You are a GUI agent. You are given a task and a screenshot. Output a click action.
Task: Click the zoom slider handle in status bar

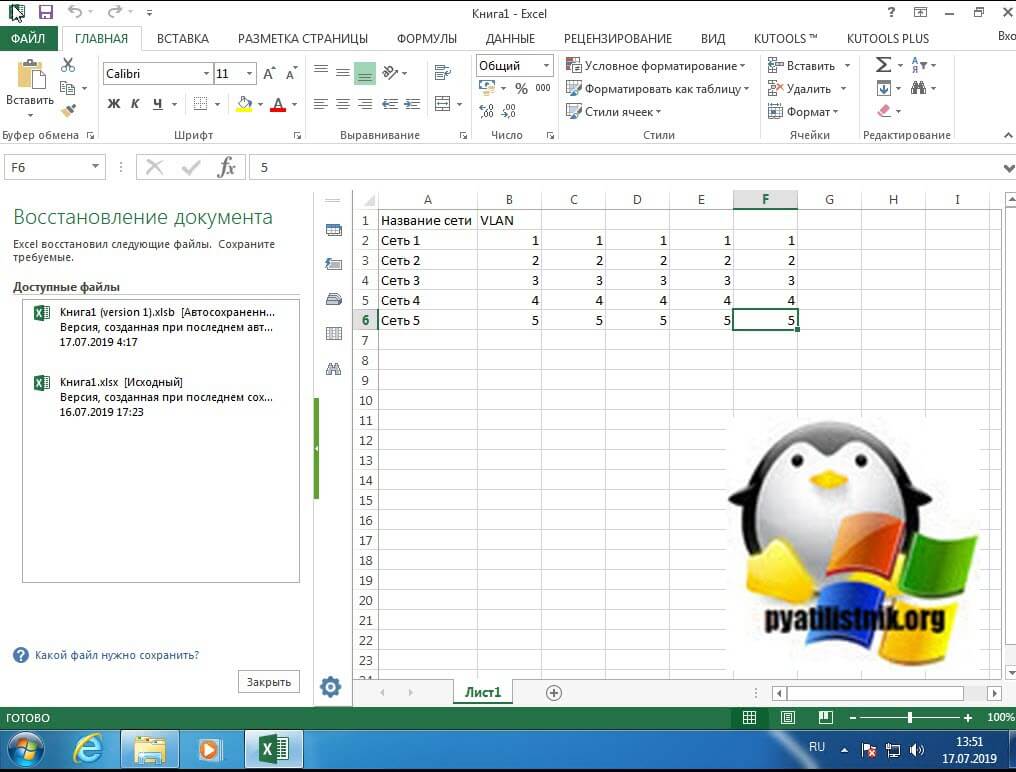tap(909, 718)
